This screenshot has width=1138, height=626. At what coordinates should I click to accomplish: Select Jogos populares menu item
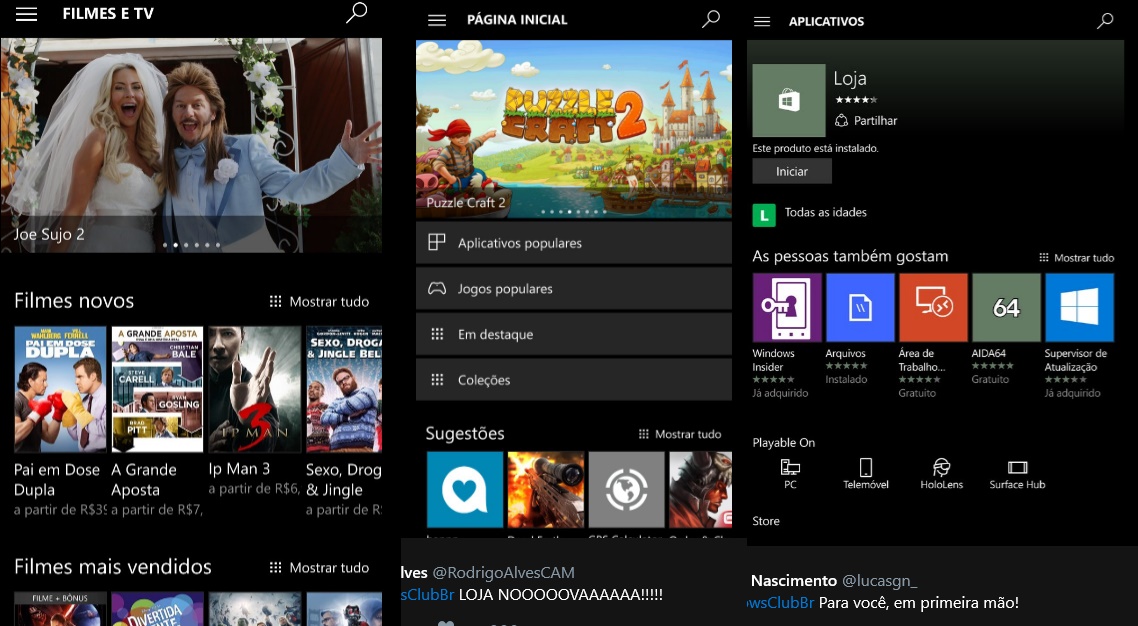click(574, 289)
